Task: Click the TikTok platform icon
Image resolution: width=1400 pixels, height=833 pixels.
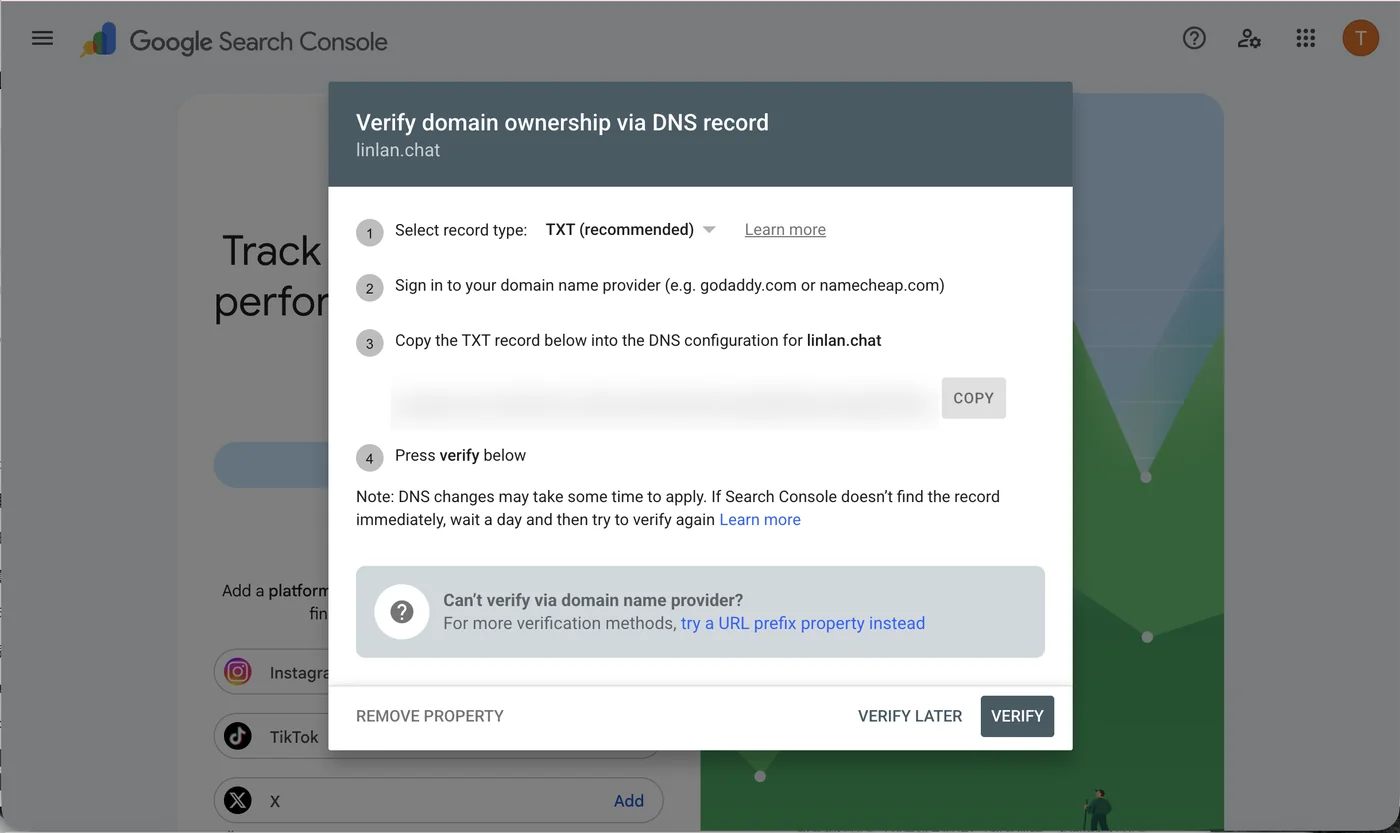Action: 237,736
